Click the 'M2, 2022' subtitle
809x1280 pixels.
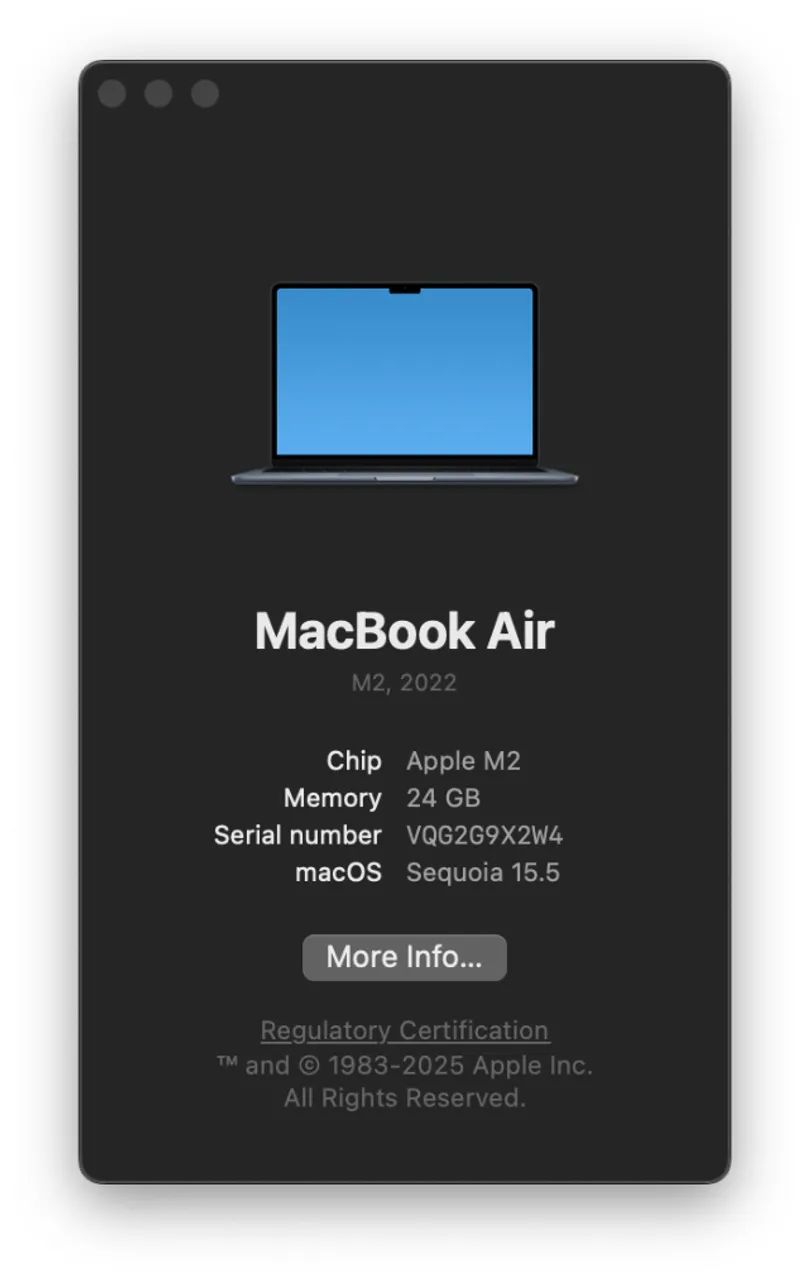(404, 683)
